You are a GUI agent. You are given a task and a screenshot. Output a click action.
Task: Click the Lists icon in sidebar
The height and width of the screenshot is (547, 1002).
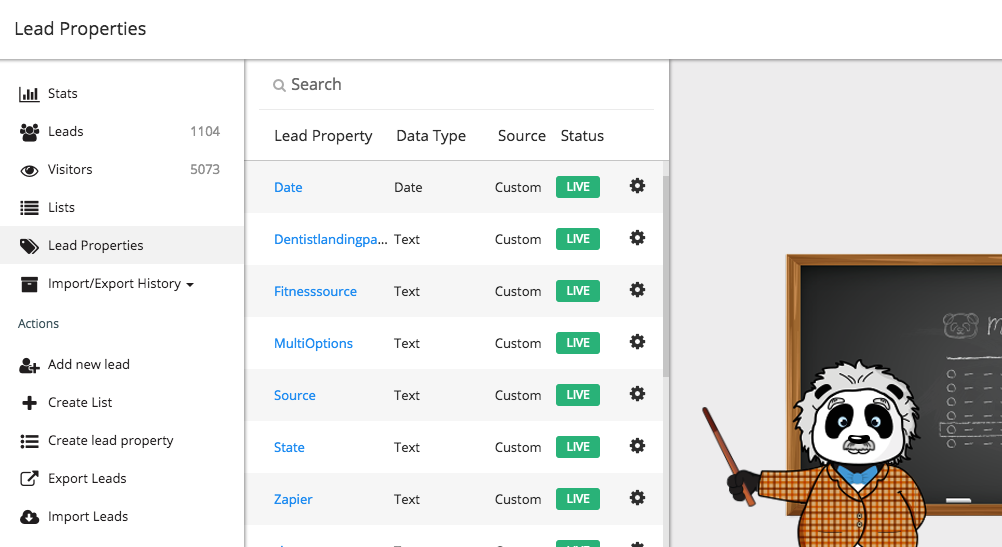[29, 208]
